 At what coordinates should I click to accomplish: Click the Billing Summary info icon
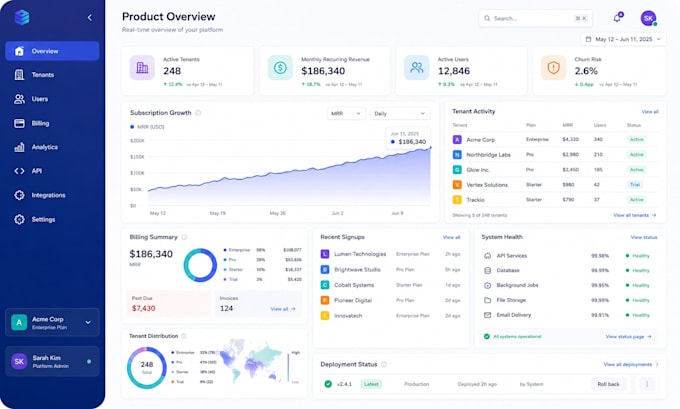(184, 237)
